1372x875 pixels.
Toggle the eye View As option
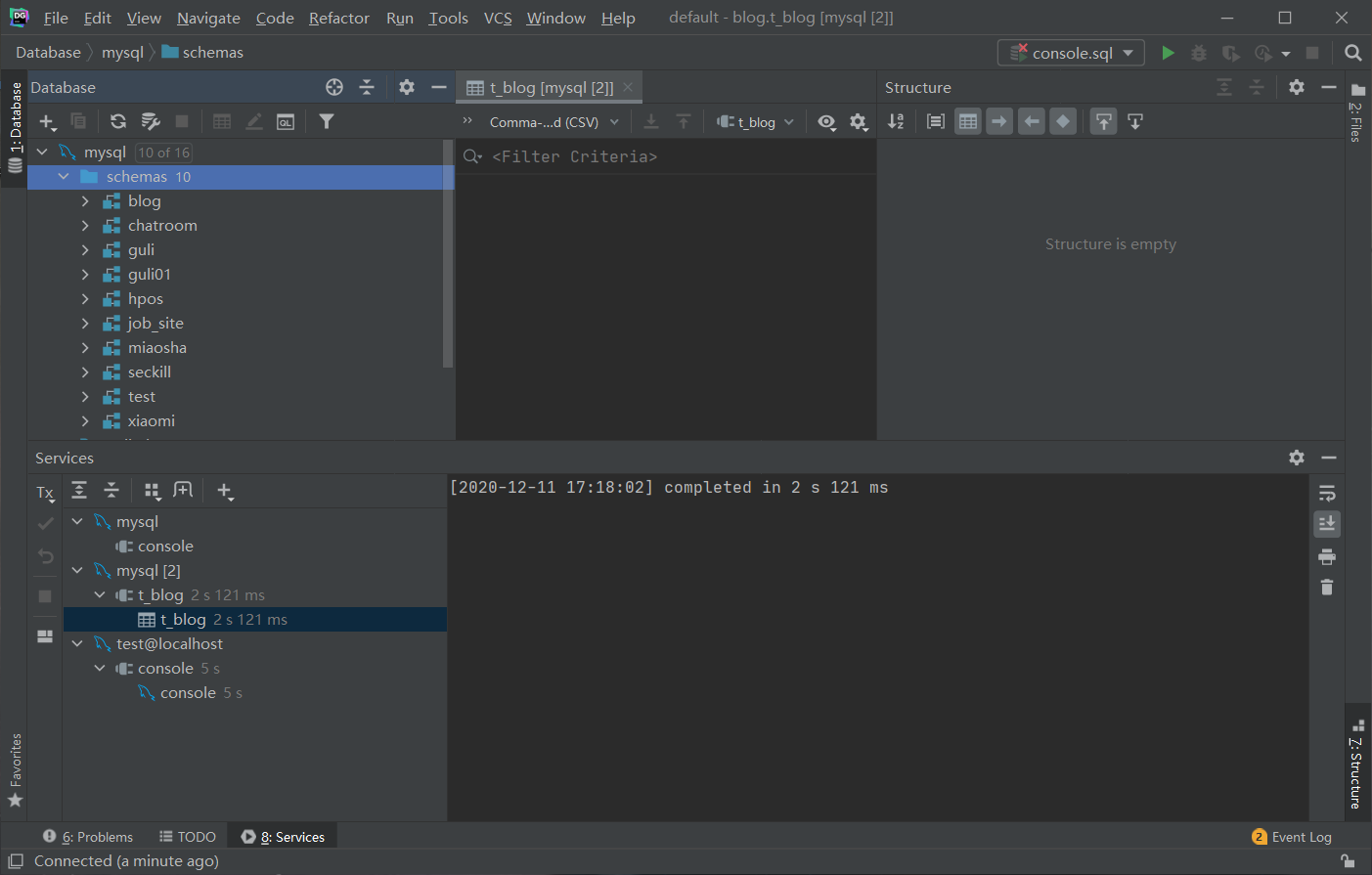(826, 122)
